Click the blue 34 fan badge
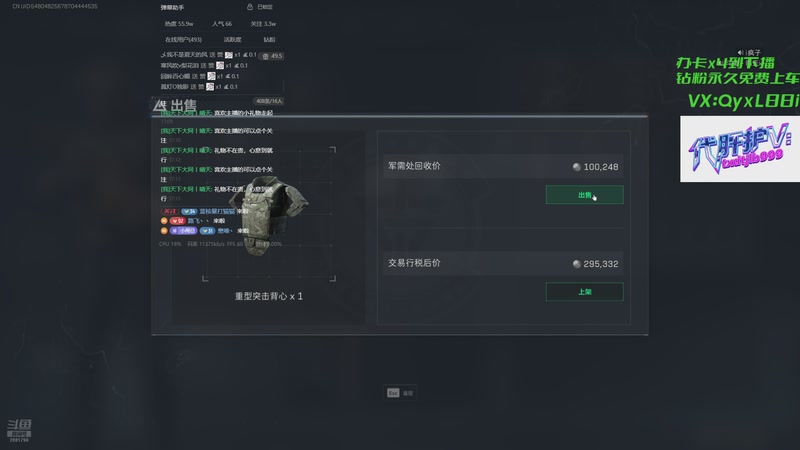This screenshot has width=800, height=450. pos(189,211)
